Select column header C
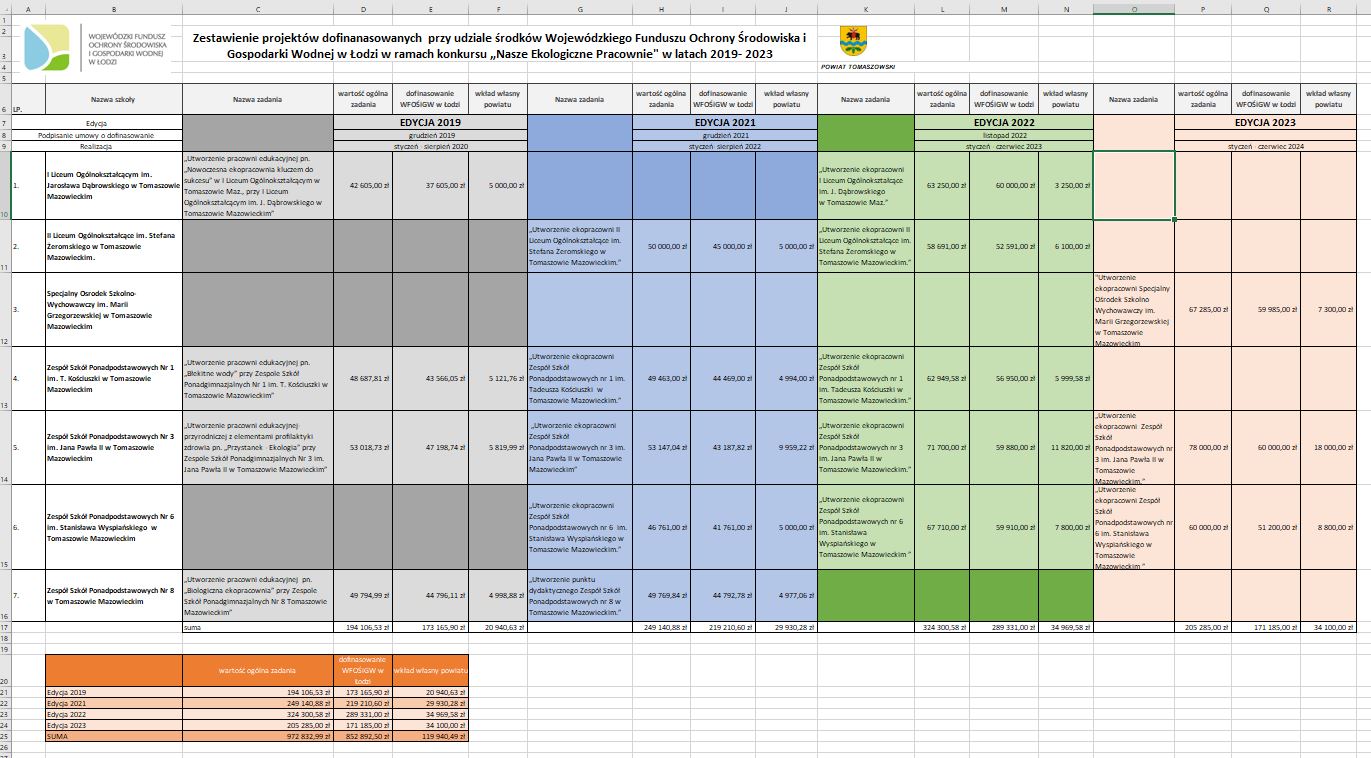 point(258,9)
